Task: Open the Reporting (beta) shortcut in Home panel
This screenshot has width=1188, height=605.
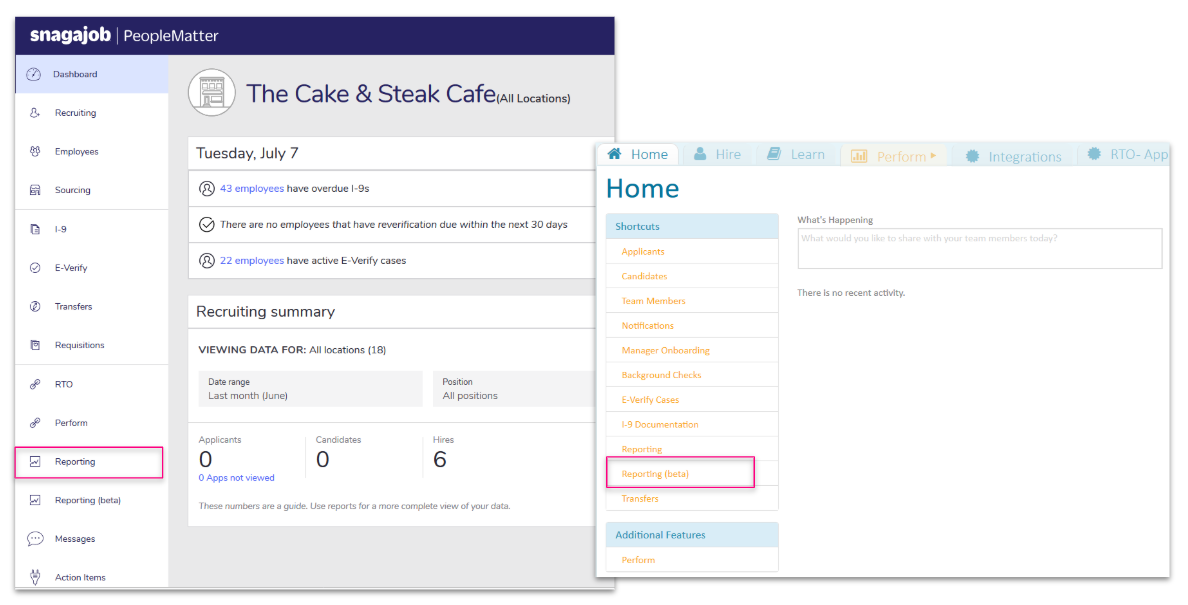Action: point(655,474)
